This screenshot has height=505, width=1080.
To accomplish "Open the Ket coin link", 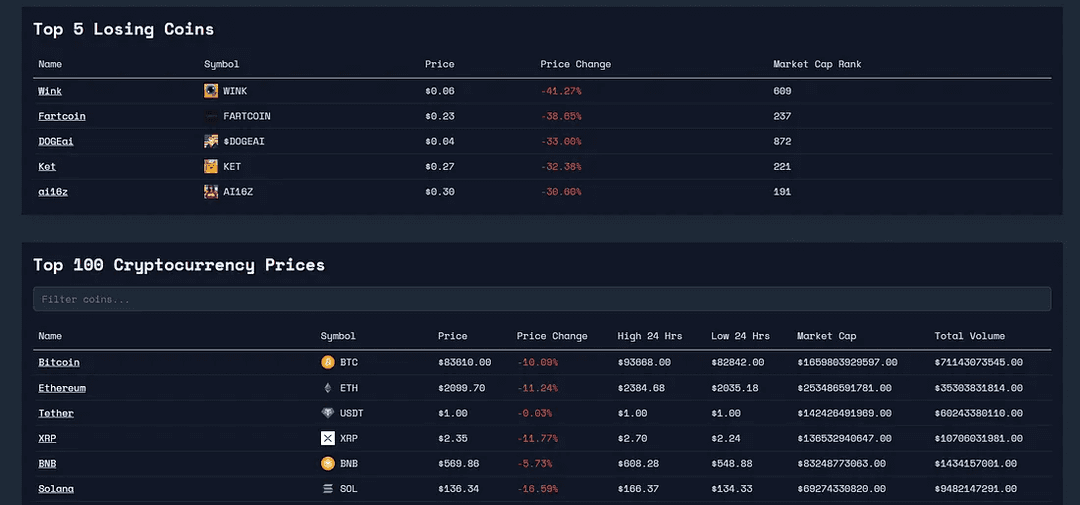I will point(47,167).
